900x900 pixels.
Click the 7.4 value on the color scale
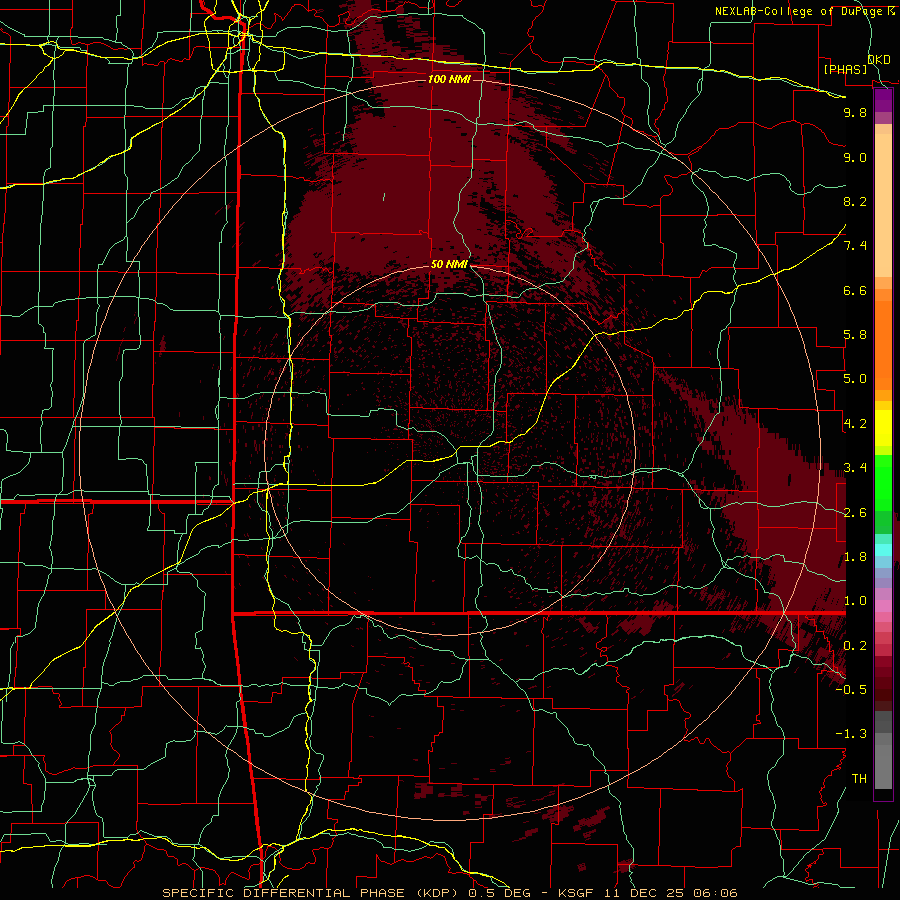coord(855,246)
